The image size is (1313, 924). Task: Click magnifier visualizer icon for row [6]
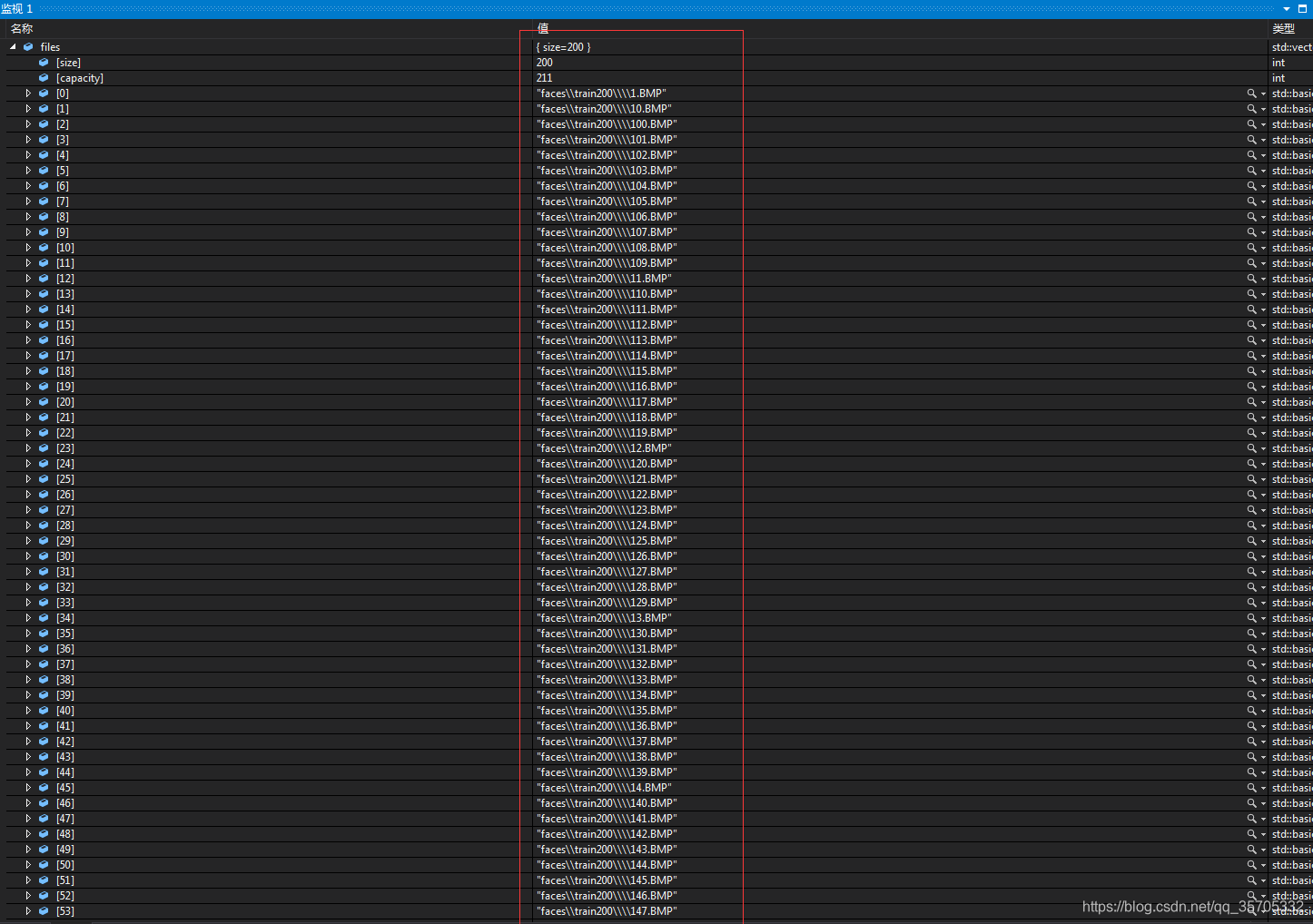(x=1252, y=186)
